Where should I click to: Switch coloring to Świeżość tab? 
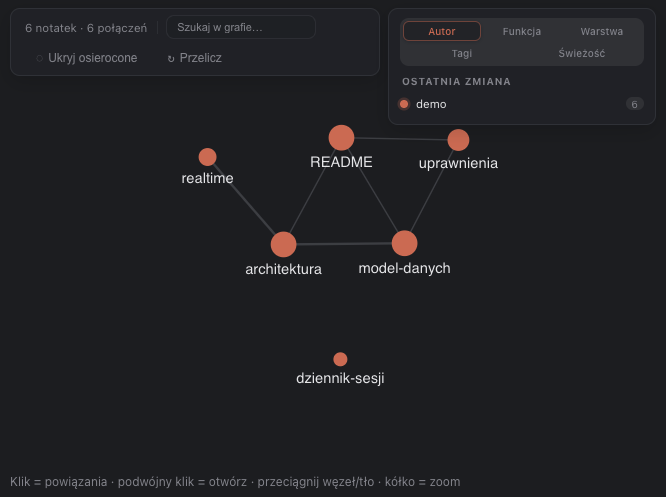581,54
